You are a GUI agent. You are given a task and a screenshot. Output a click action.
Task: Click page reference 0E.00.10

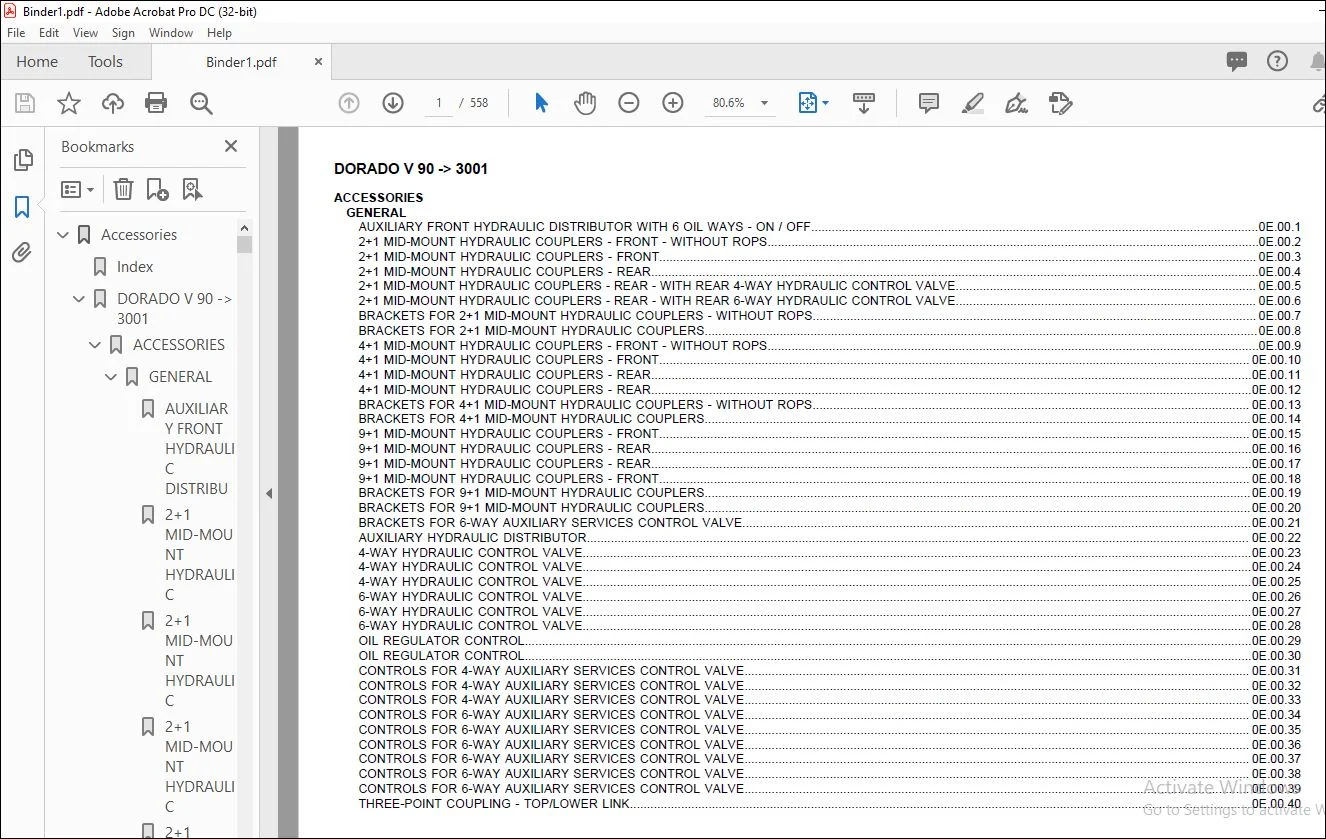click(1277, 360)
